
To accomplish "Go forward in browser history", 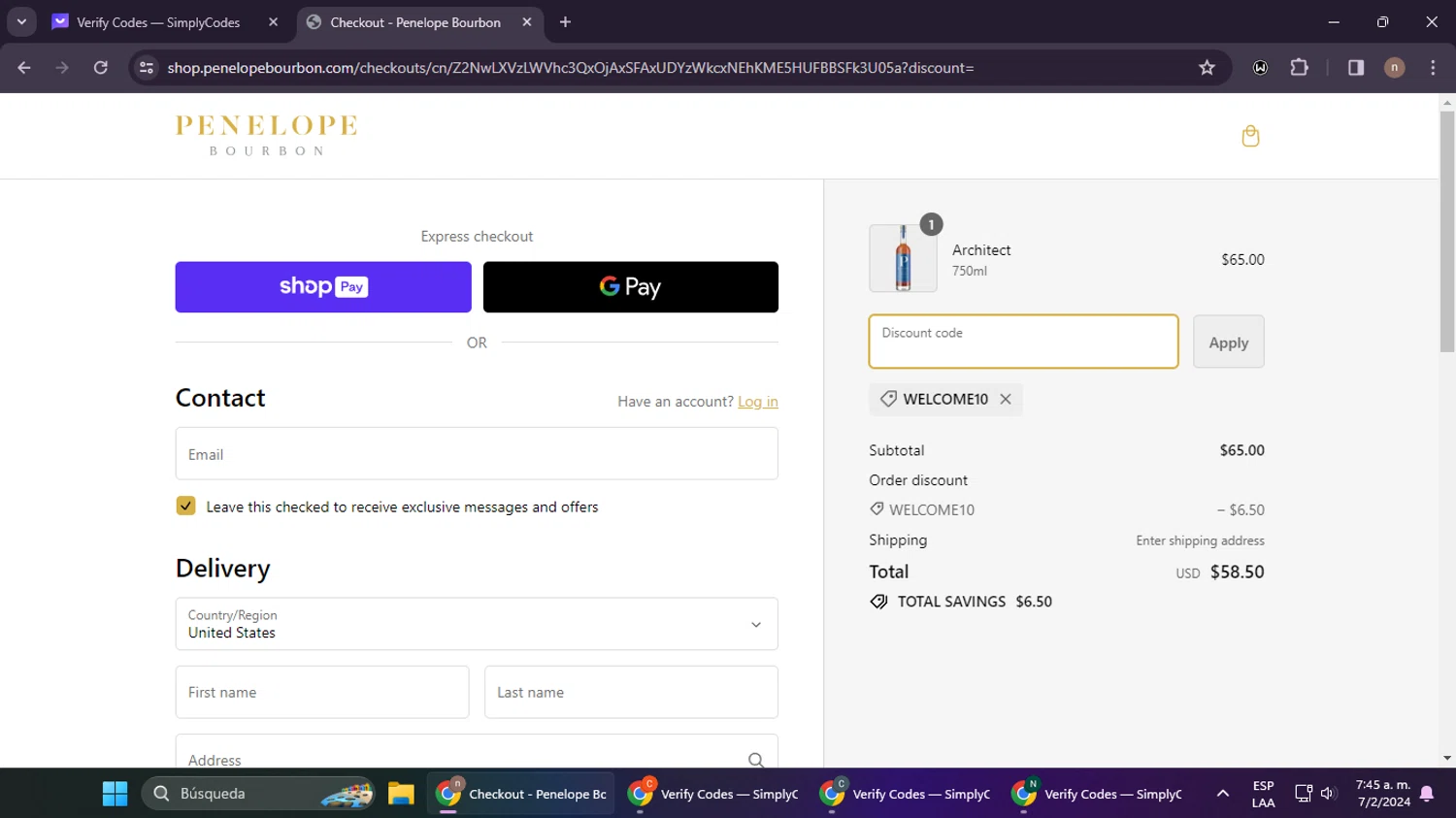I will pos(62,68).
